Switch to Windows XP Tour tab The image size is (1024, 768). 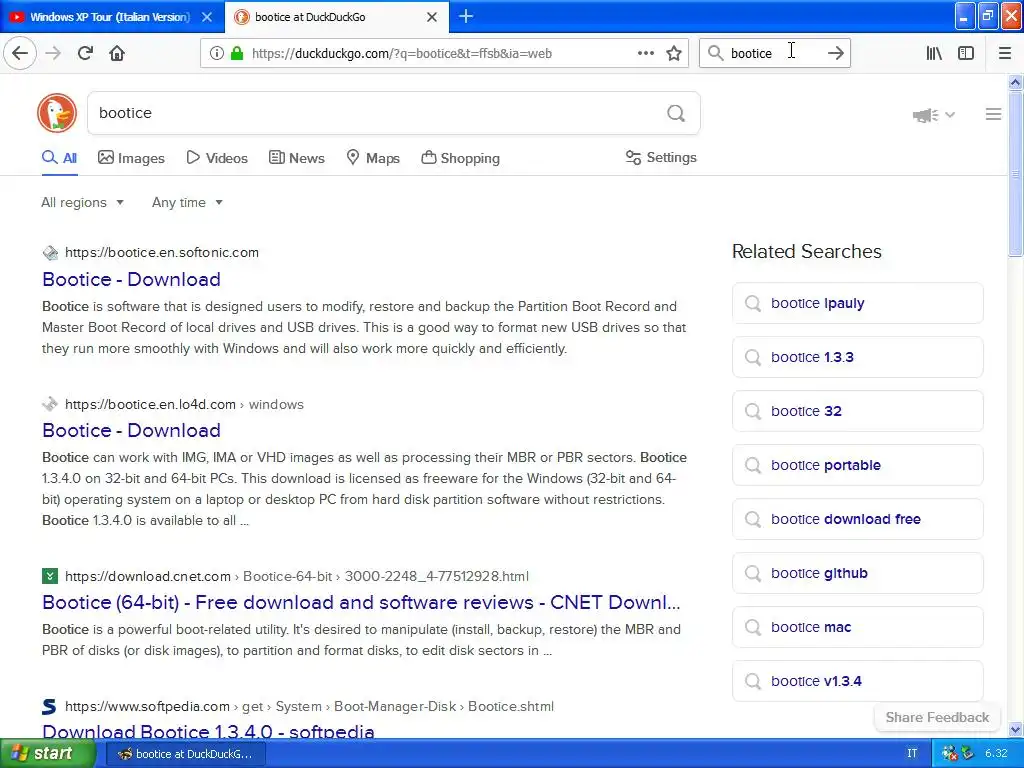click(x=112, y=17)
